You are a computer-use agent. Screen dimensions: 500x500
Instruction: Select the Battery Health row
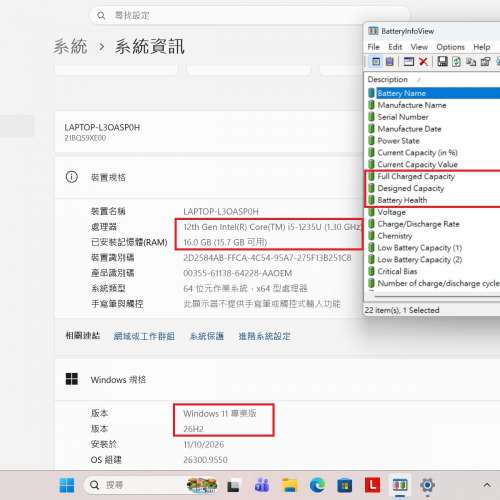433,200
